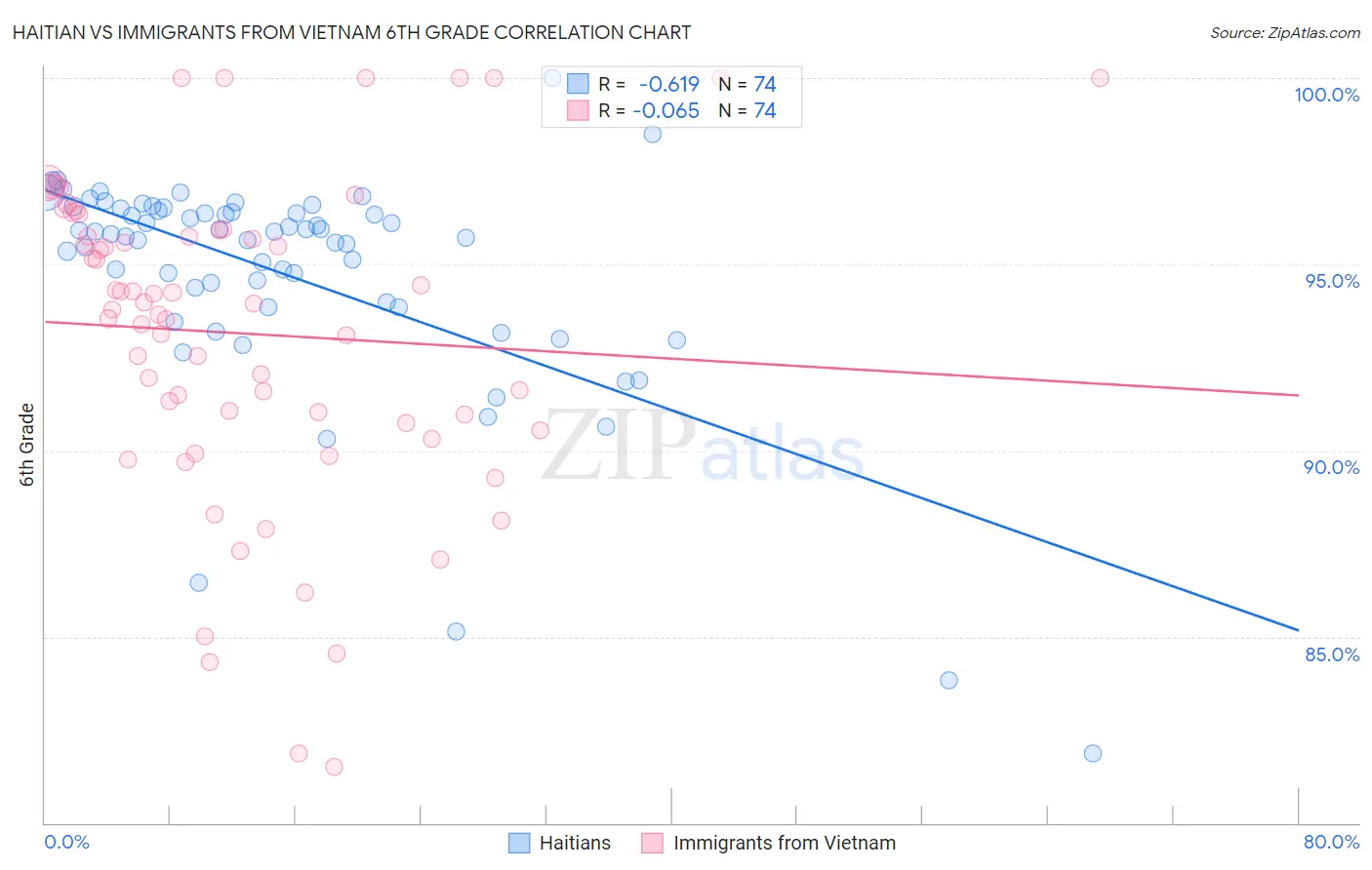Open the ZipAtlas.com source link

(x=1285, y=32)
